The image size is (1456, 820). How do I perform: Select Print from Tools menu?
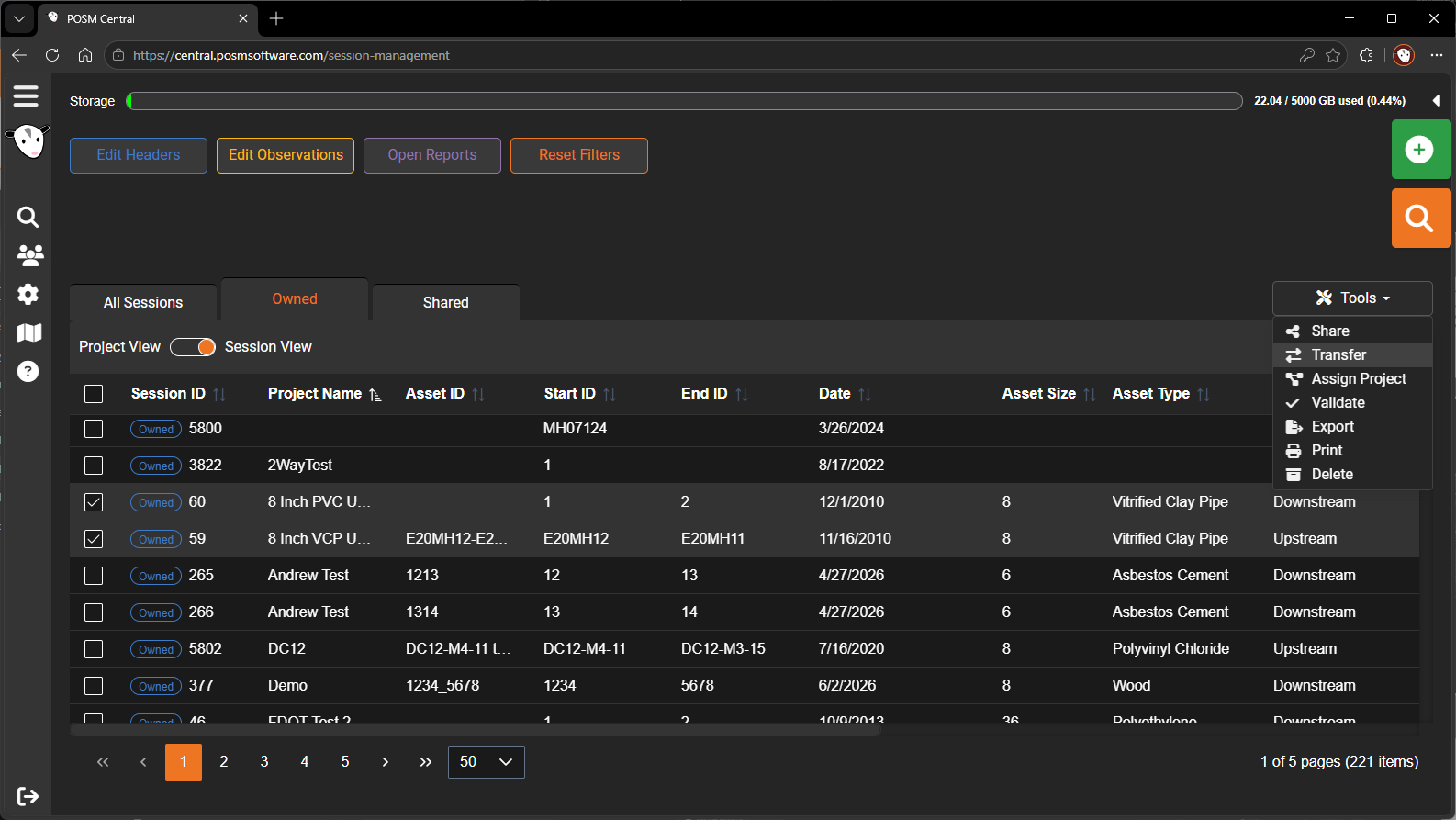click(x=1352, y=450)
